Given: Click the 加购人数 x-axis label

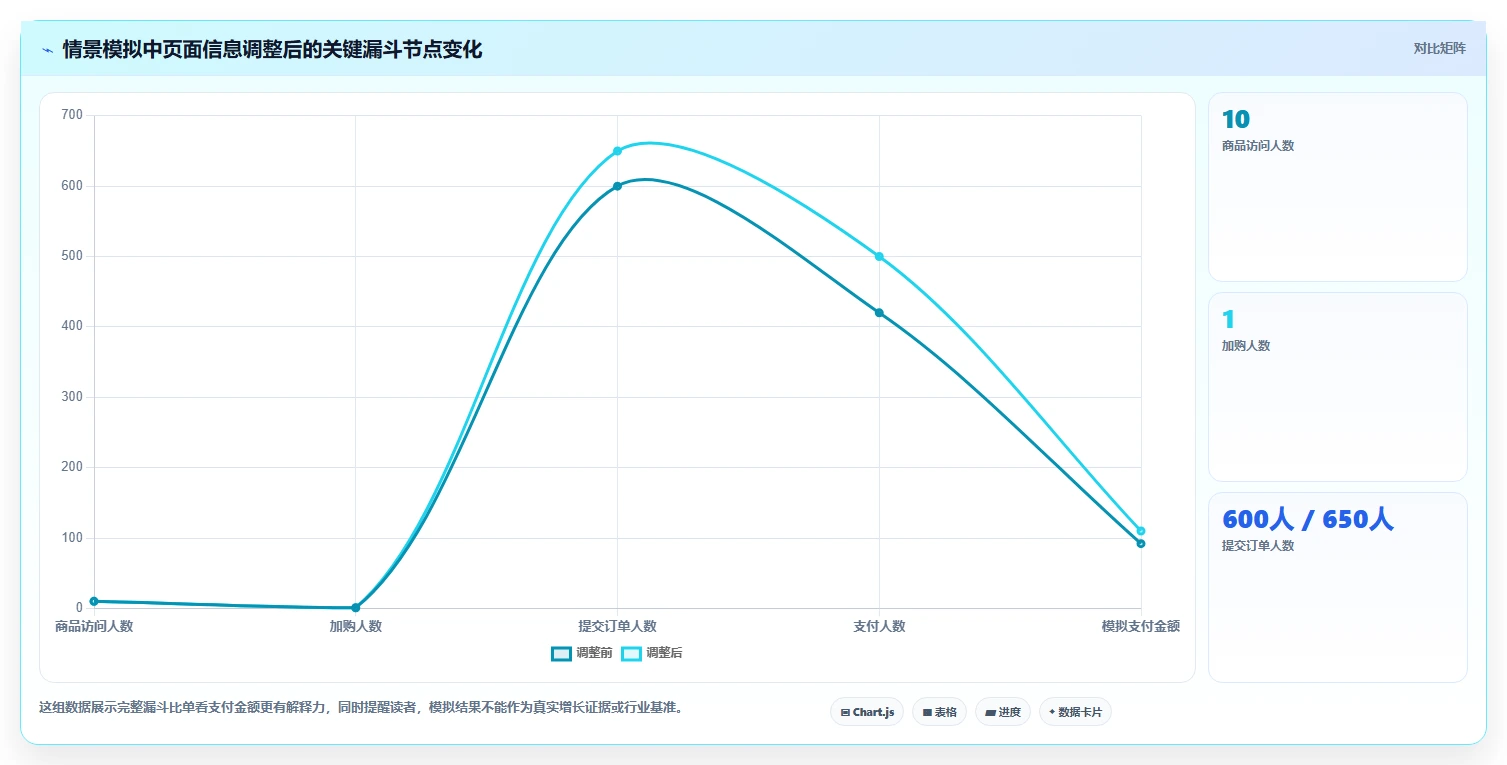Looking at the screenshot, I should (356, 626).
